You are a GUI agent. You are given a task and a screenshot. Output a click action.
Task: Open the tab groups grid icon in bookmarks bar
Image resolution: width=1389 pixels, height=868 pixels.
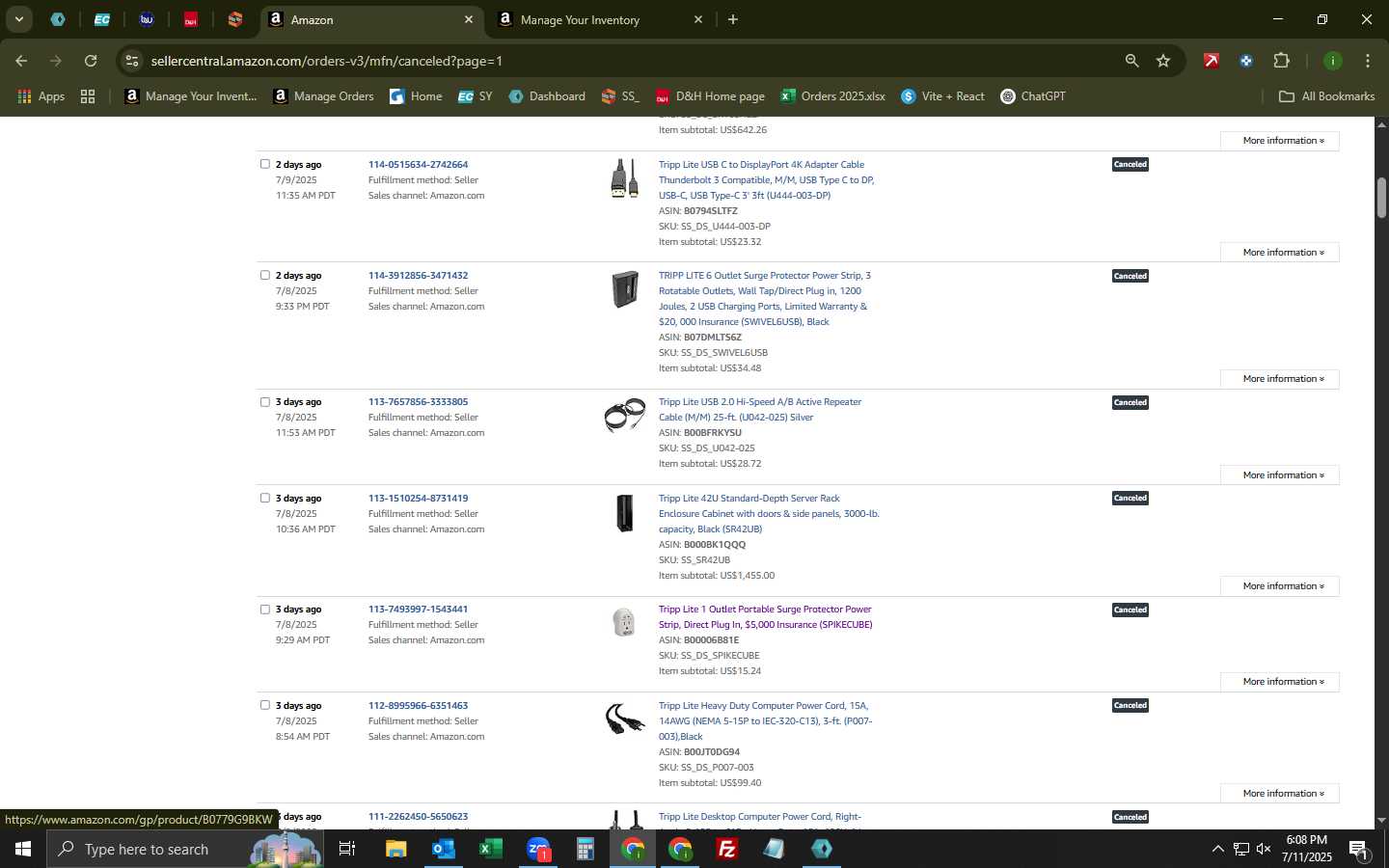point(88,96)
